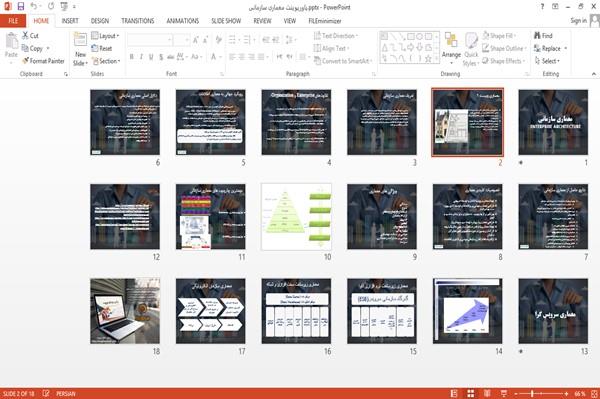Select the star shape in Shapes gallery
Image resolution: width=600 pixels, height=399 pixels.
[429, 59]
